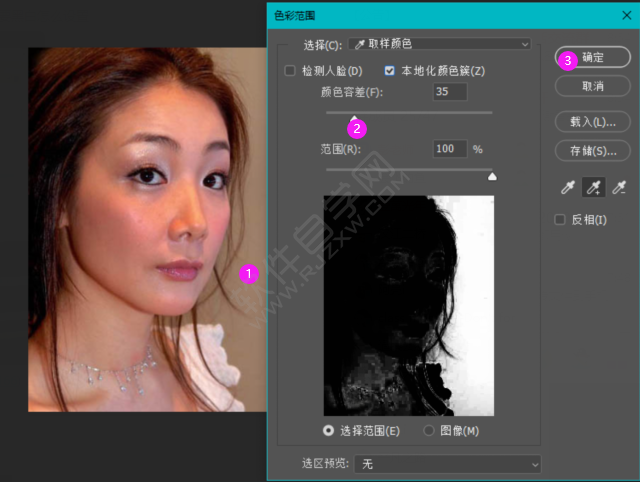Choose the 图像(M) radio button
The image size is (640, 482).
[x=429, y=431]
